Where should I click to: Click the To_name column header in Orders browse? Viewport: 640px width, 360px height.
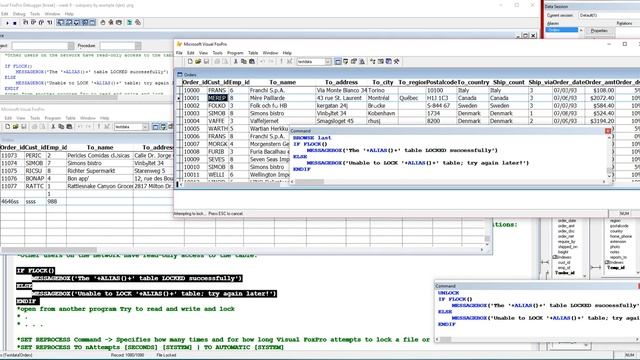click(x=282, y=82)
